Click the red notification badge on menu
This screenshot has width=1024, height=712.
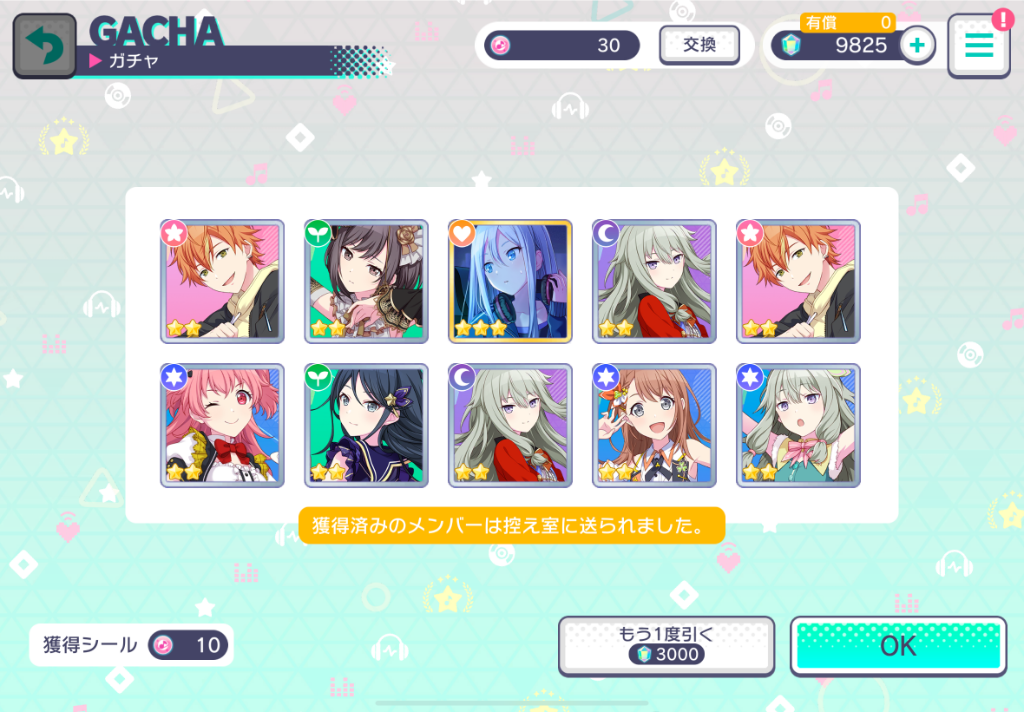(1002, 19)
